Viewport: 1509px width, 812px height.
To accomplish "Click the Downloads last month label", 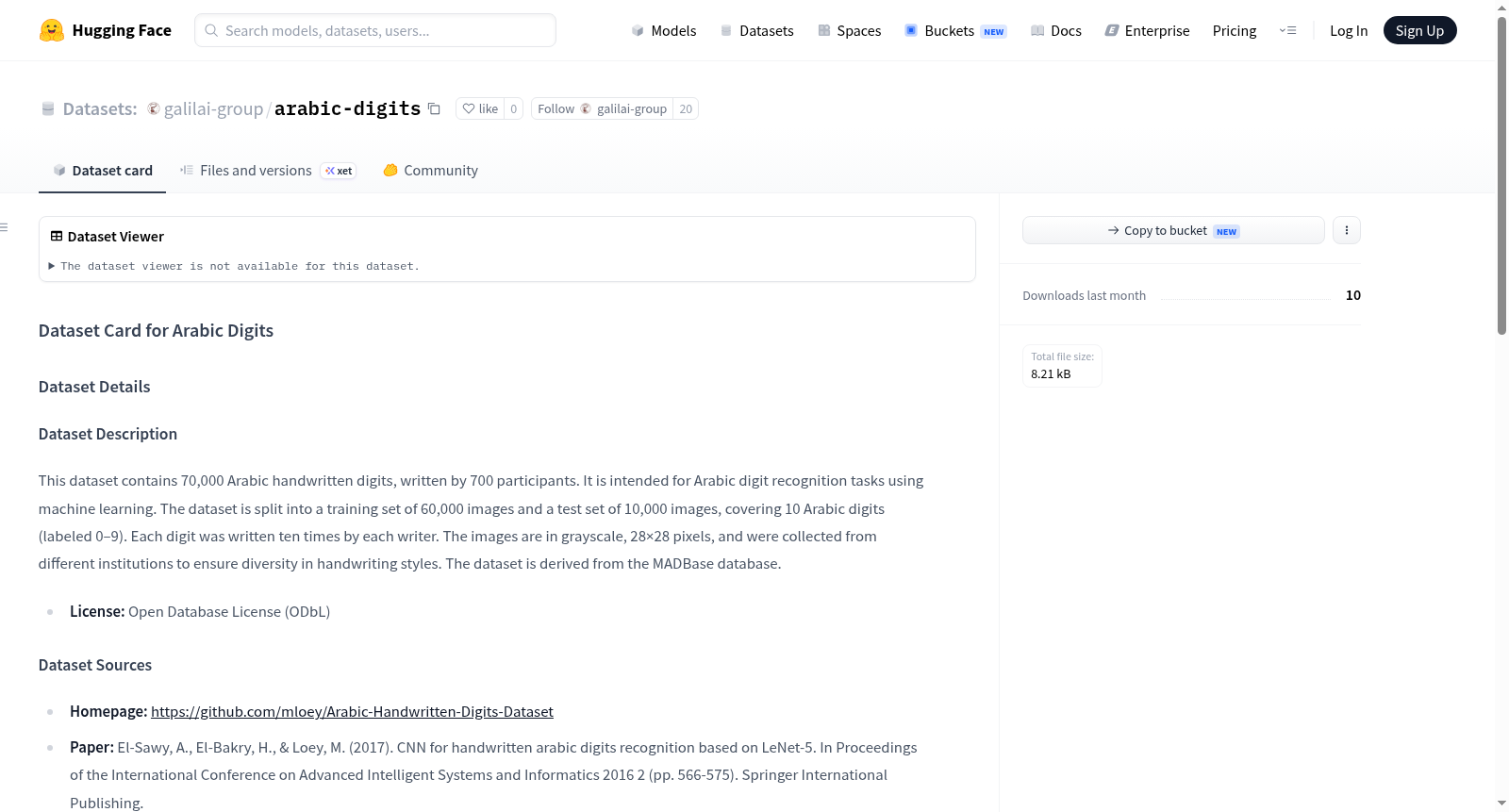I will [1085, 295].
